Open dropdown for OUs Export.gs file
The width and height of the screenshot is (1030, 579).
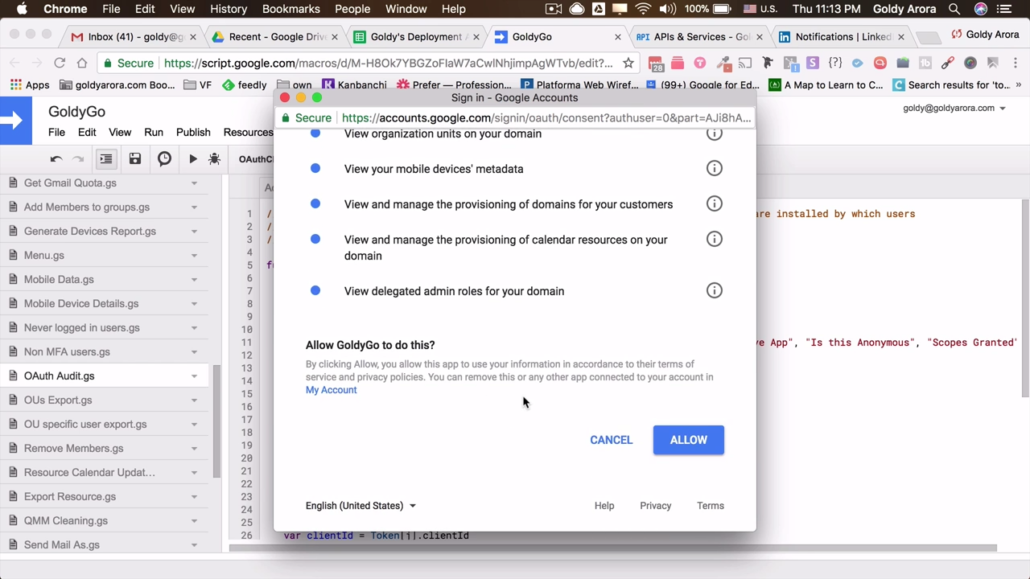tap(194, 400)
